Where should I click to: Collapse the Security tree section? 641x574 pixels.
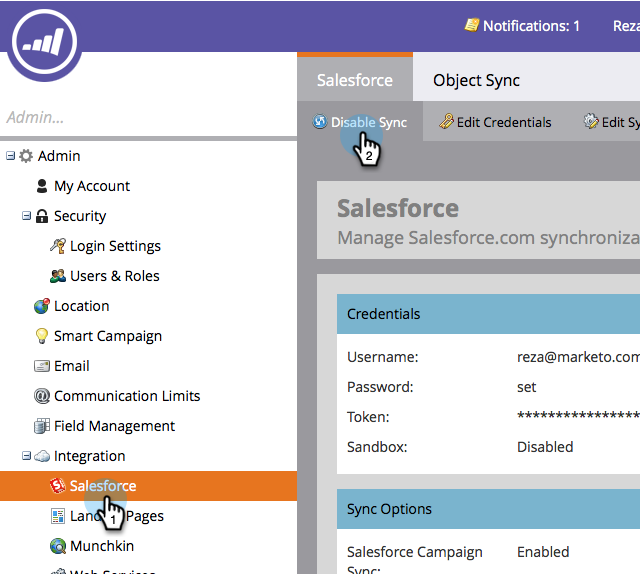[x=27, y=215]
